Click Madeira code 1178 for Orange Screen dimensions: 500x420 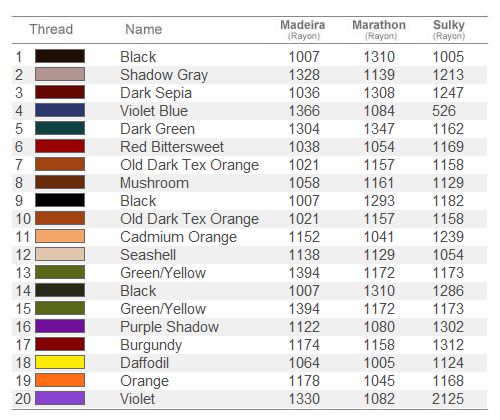pyautogui.click(x=304, y=381)
